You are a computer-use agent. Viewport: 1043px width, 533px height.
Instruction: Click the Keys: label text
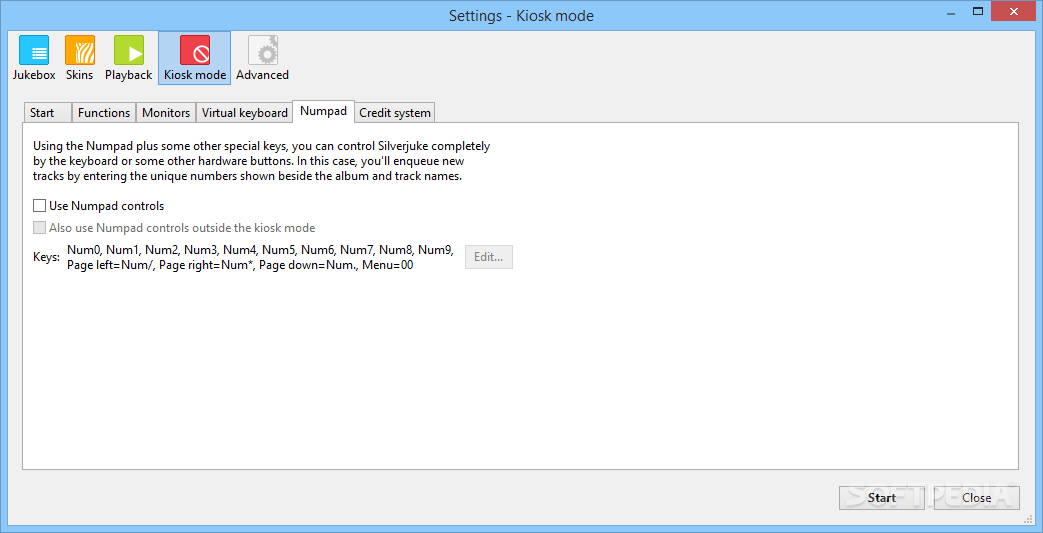point(47,257)
